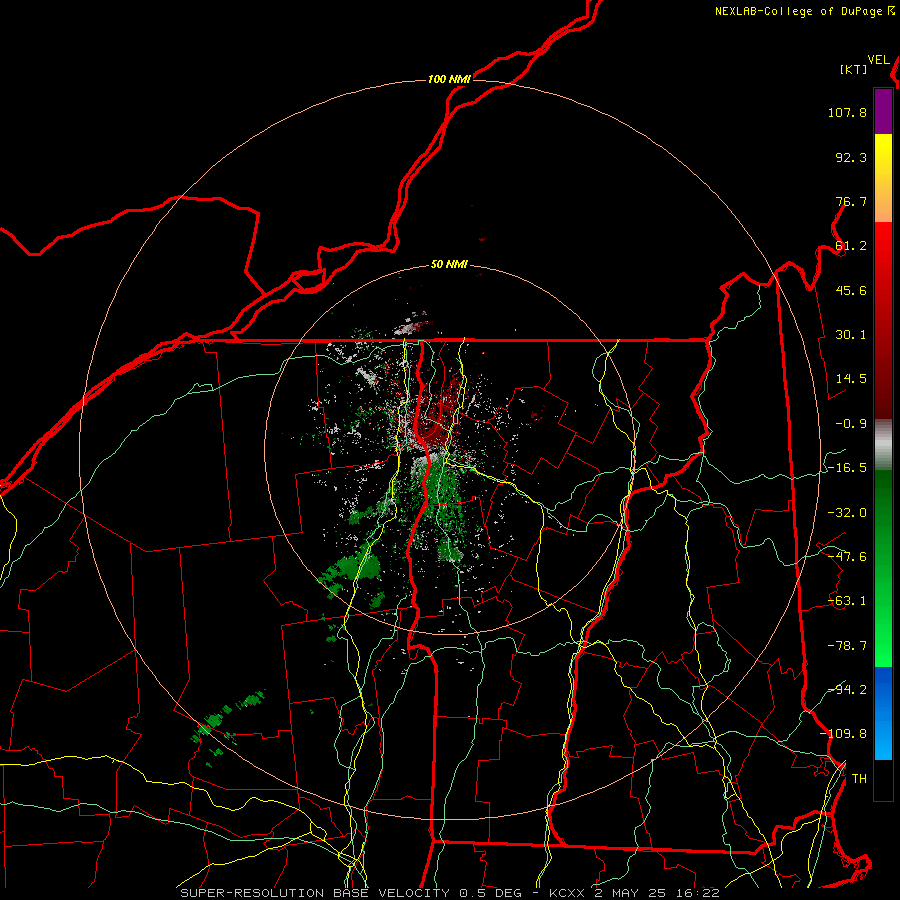Click the -16.5 legend value
The width and height of the screenshot is (900, 900).
[x=847, y=468]
